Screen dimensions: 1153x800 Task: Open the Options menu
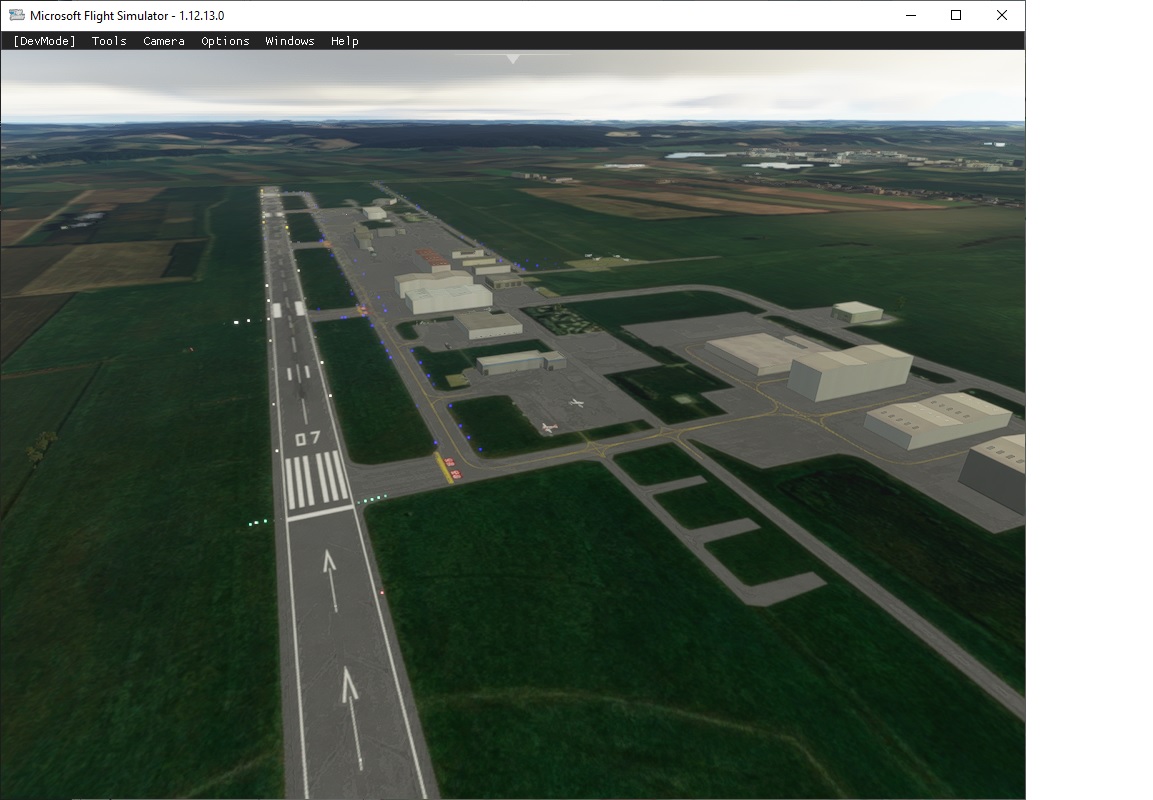[225, 41]
